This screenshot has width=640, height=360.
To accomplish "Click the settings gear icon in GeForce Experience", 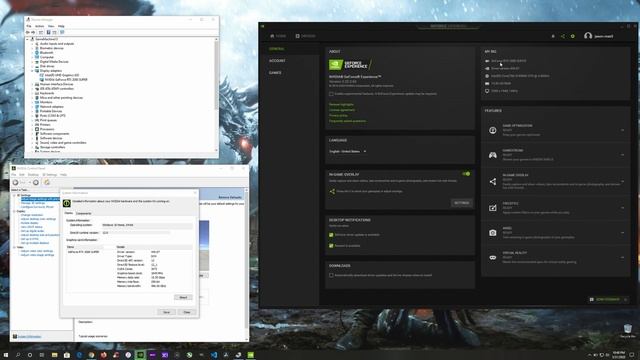I will [573, 36].
